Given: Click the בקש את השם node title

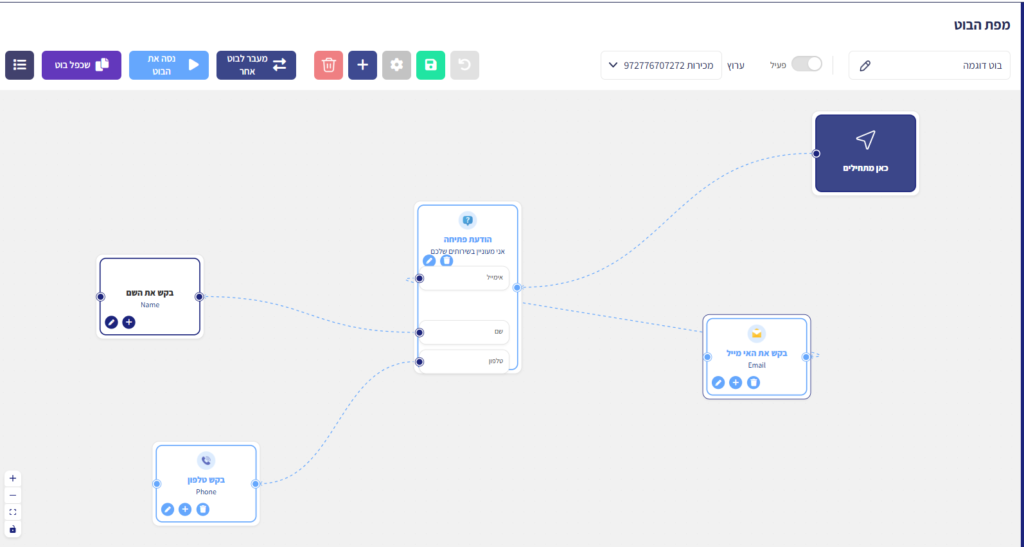Looking at the screenshot, I should pyautogui.click(x=150, y=293).
